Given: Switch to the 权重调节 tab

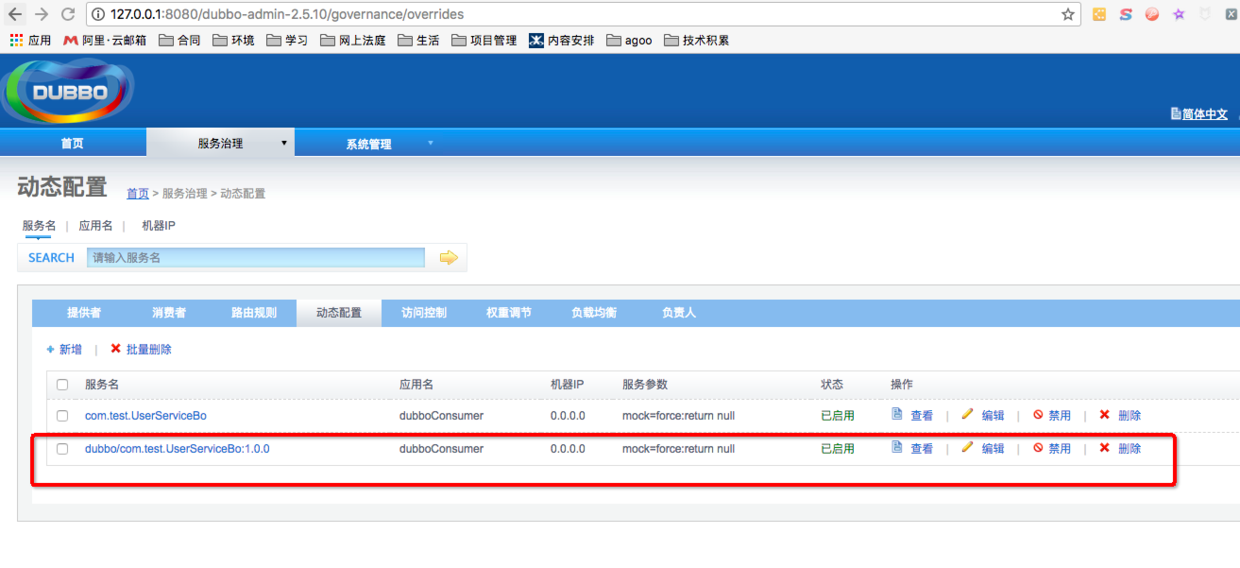Looking at the screenshot, I should click(509, 312).
